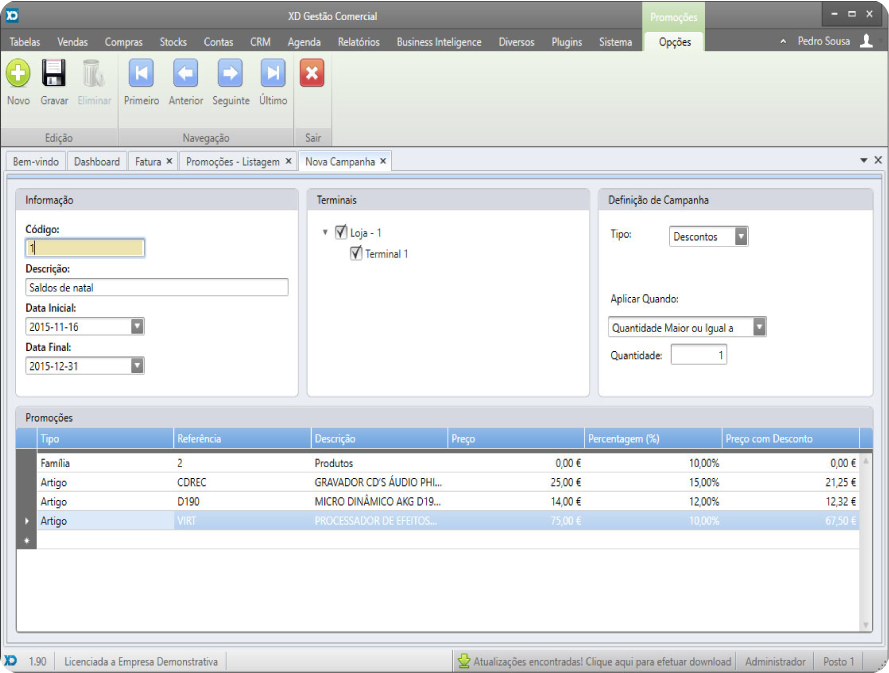This screenshot has width=889, height=673.
Task: Open the Vendas menu
Action: pos(72,42)
